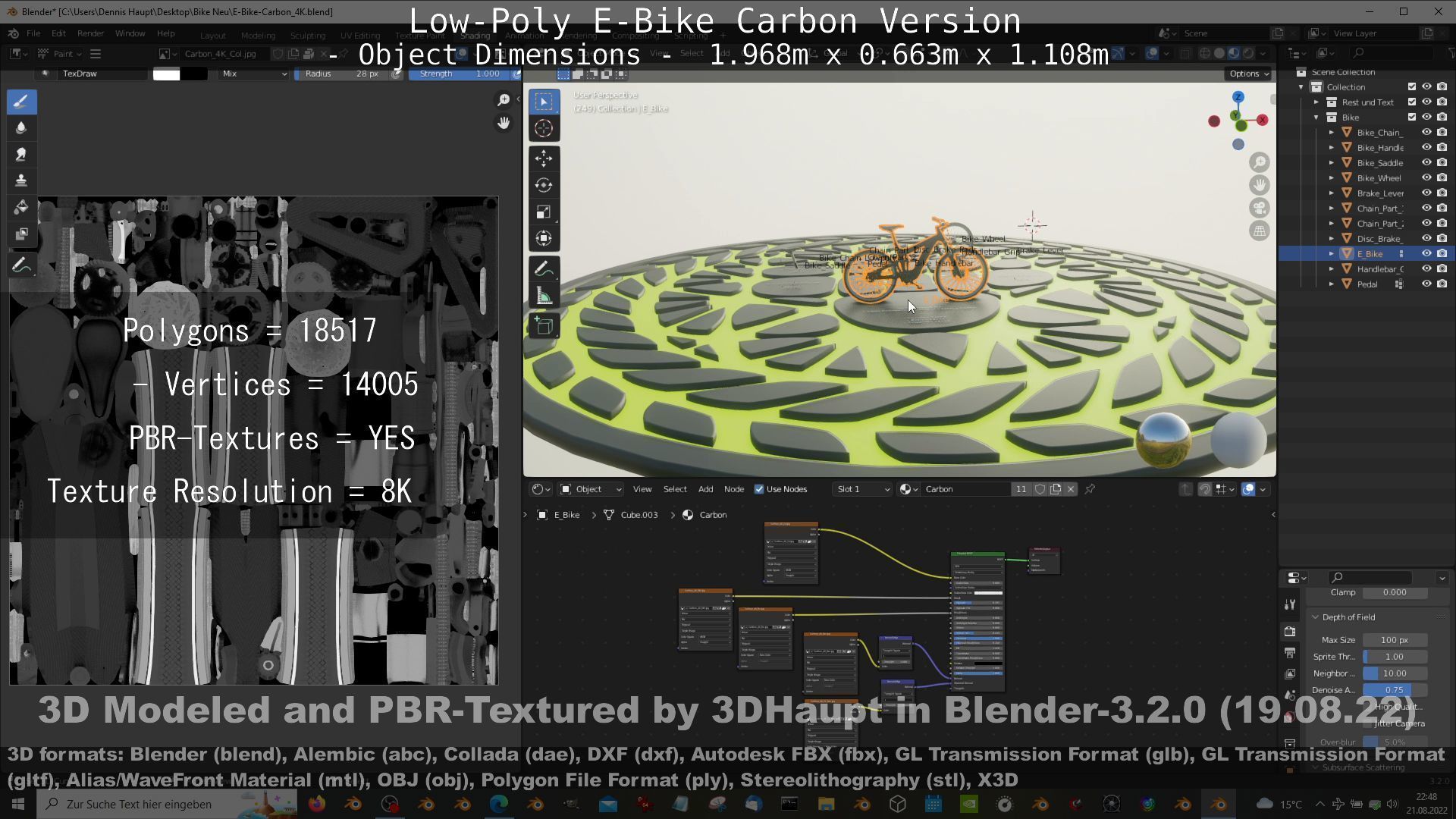Click the material user count 11
The width and height of the screenshot is (1456, 819).
[1021, 489]
